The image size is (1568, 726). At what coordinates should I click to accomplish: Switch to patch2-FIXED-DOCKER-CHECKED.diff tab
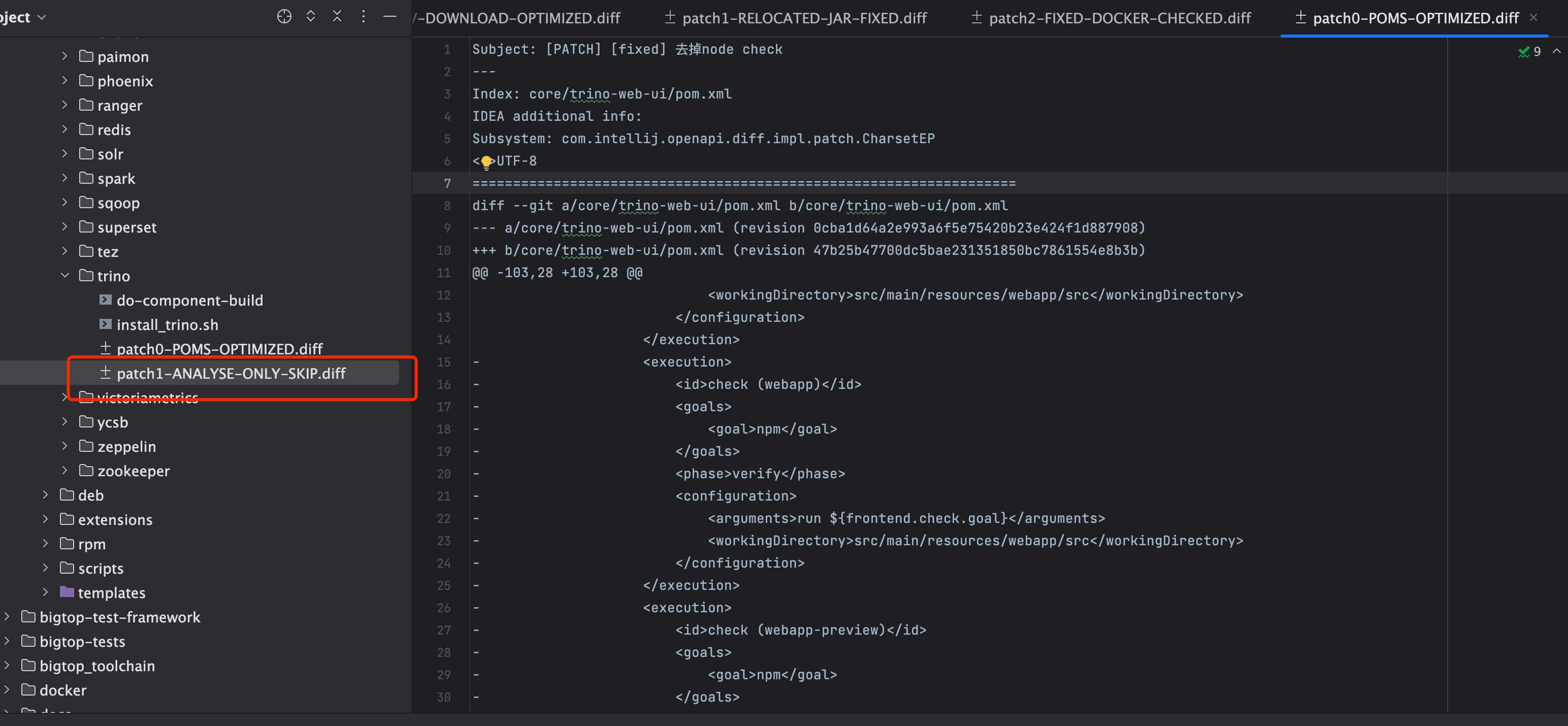[1110, 18]
